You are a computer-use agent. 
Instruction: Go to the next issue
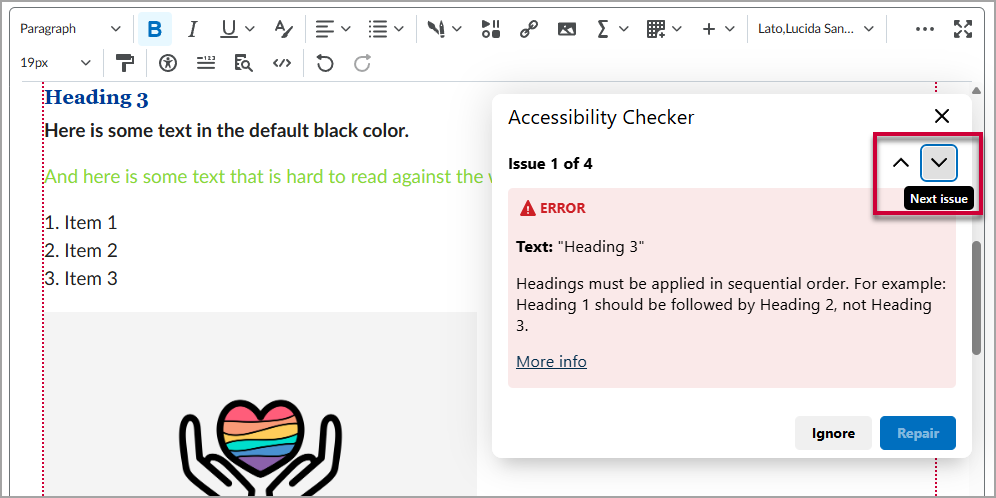coord(939,163)
